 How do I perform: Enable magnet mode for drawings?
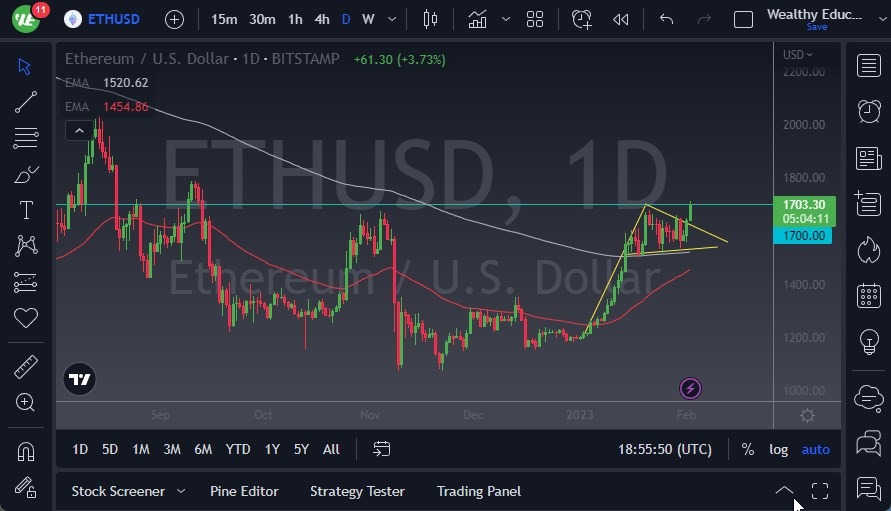pos(26,452)
